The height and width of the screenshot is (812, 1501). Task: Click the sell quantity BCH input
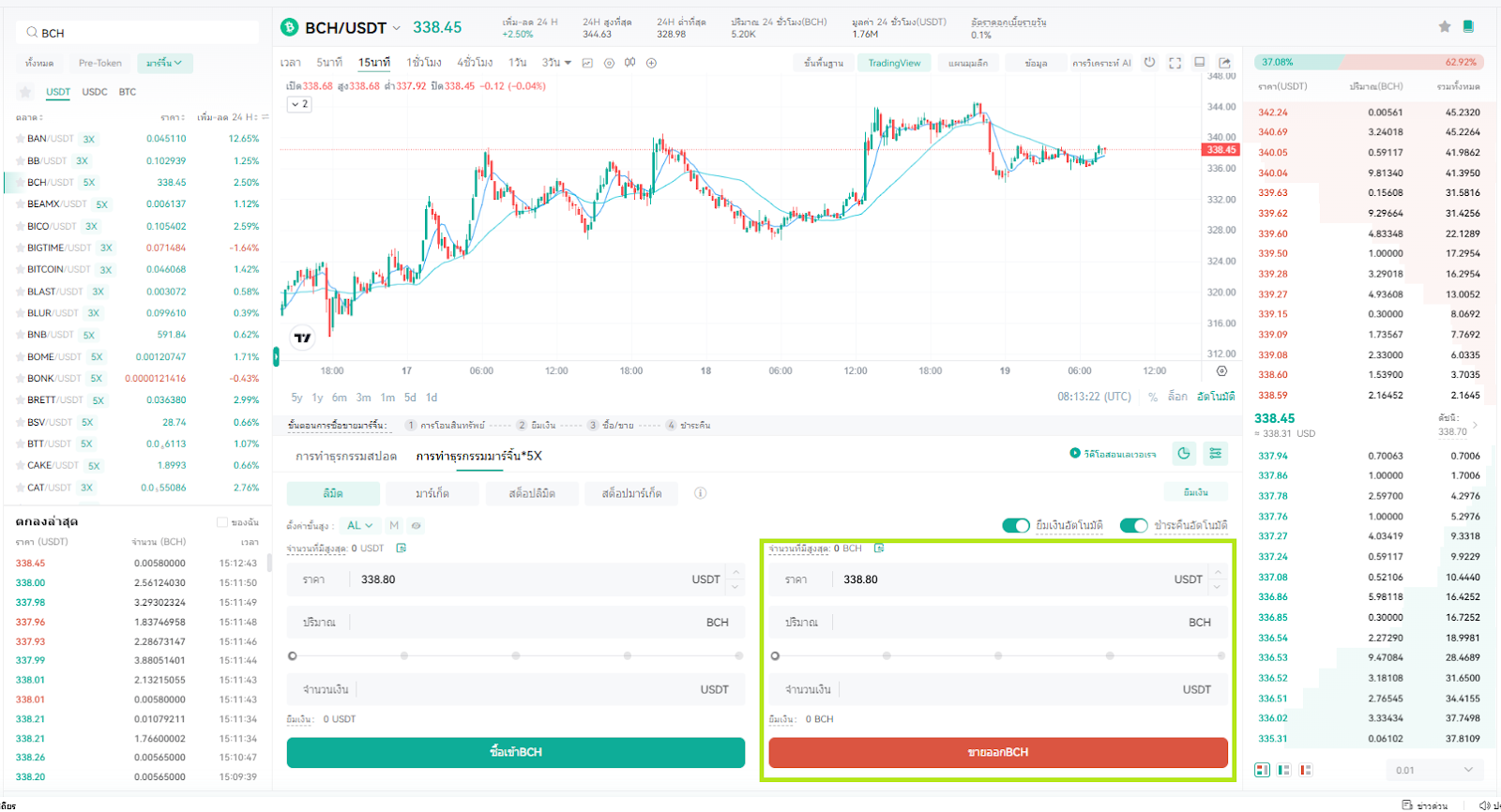click(x=998, y=622)
